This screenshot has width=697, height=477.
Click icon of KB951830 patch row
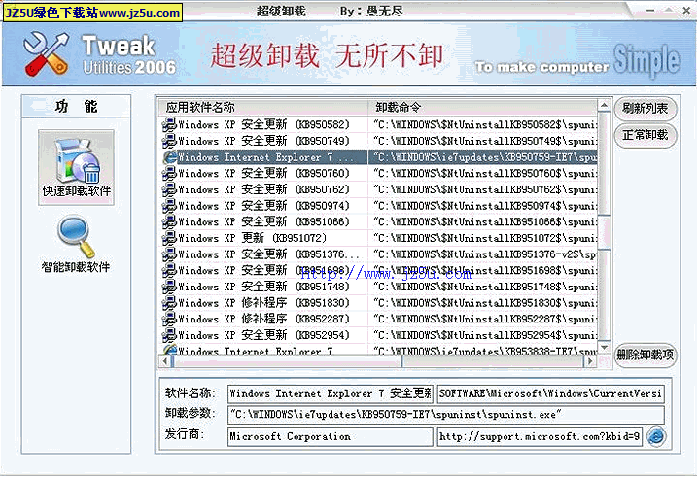point(169,303)
